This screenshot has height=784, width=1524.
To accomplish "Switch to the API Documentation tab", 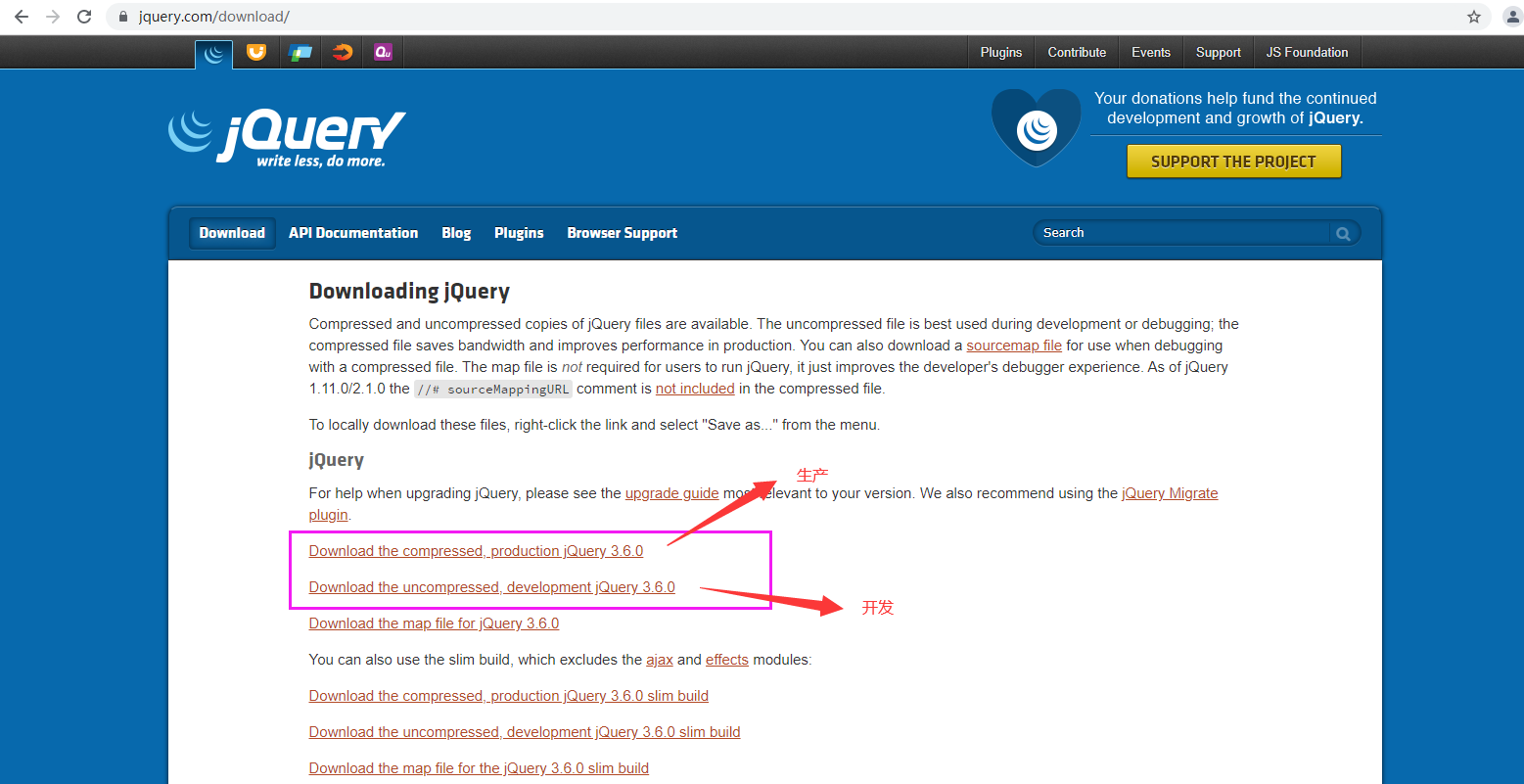I will click(x=353, y=233).
